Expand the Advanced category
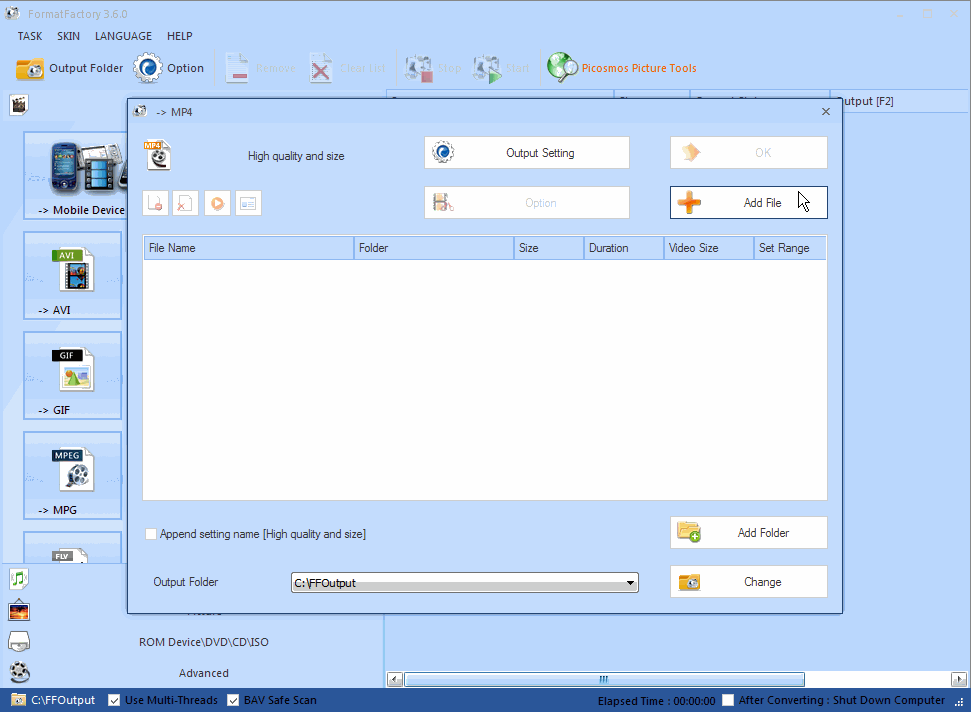 [203, 672]
